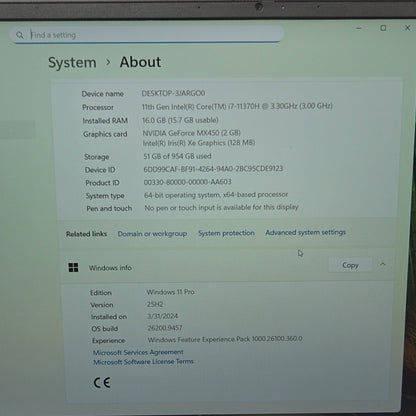Close the Settings window

[407, 28]
